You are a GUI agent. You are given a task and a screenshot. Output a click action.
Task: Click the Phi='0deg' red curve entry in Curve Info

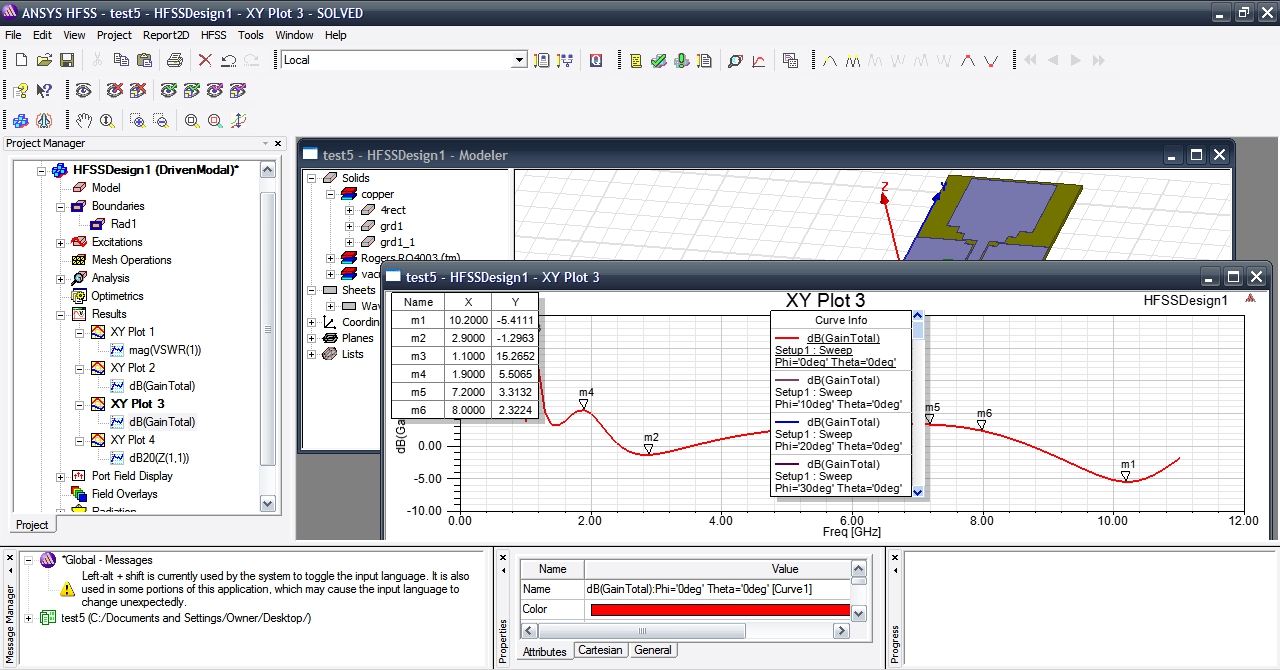click(x=841, y=350)
